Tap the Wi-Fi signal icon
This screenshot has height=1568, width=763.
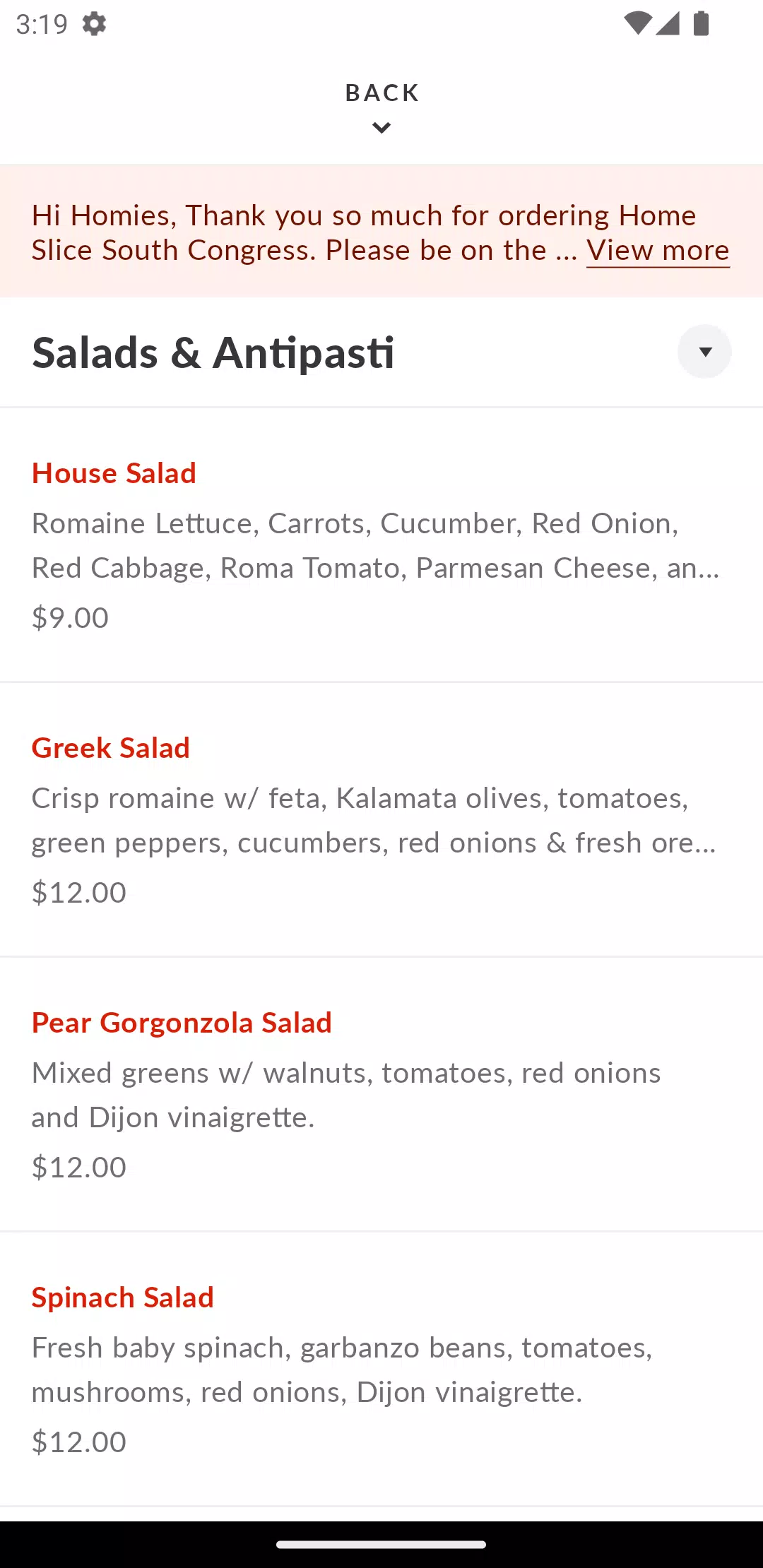pos(637,23)
